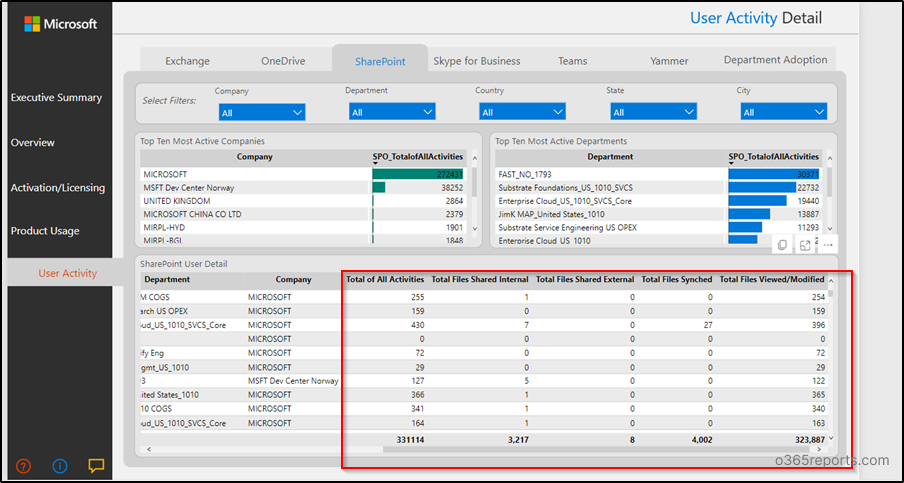This screenshot has width=904, height=483.
Task: Click the 272431 activity bar for MICROSOFT
Action: [x=418, y=174]
